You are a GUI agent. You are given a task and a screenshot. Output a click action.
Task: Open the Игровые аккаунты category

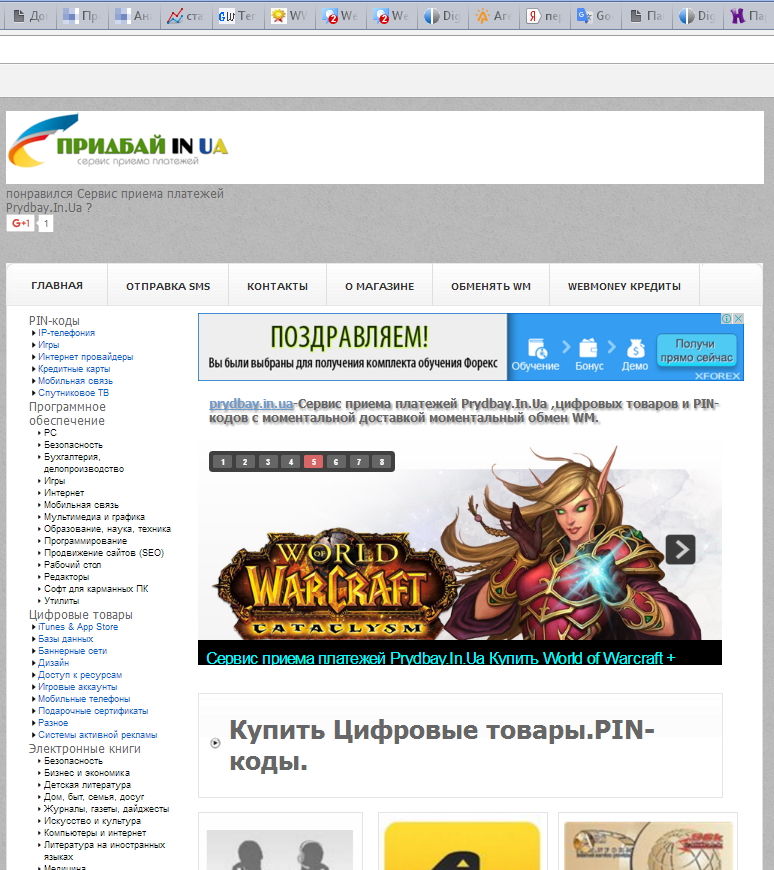(x=78, y=687)
